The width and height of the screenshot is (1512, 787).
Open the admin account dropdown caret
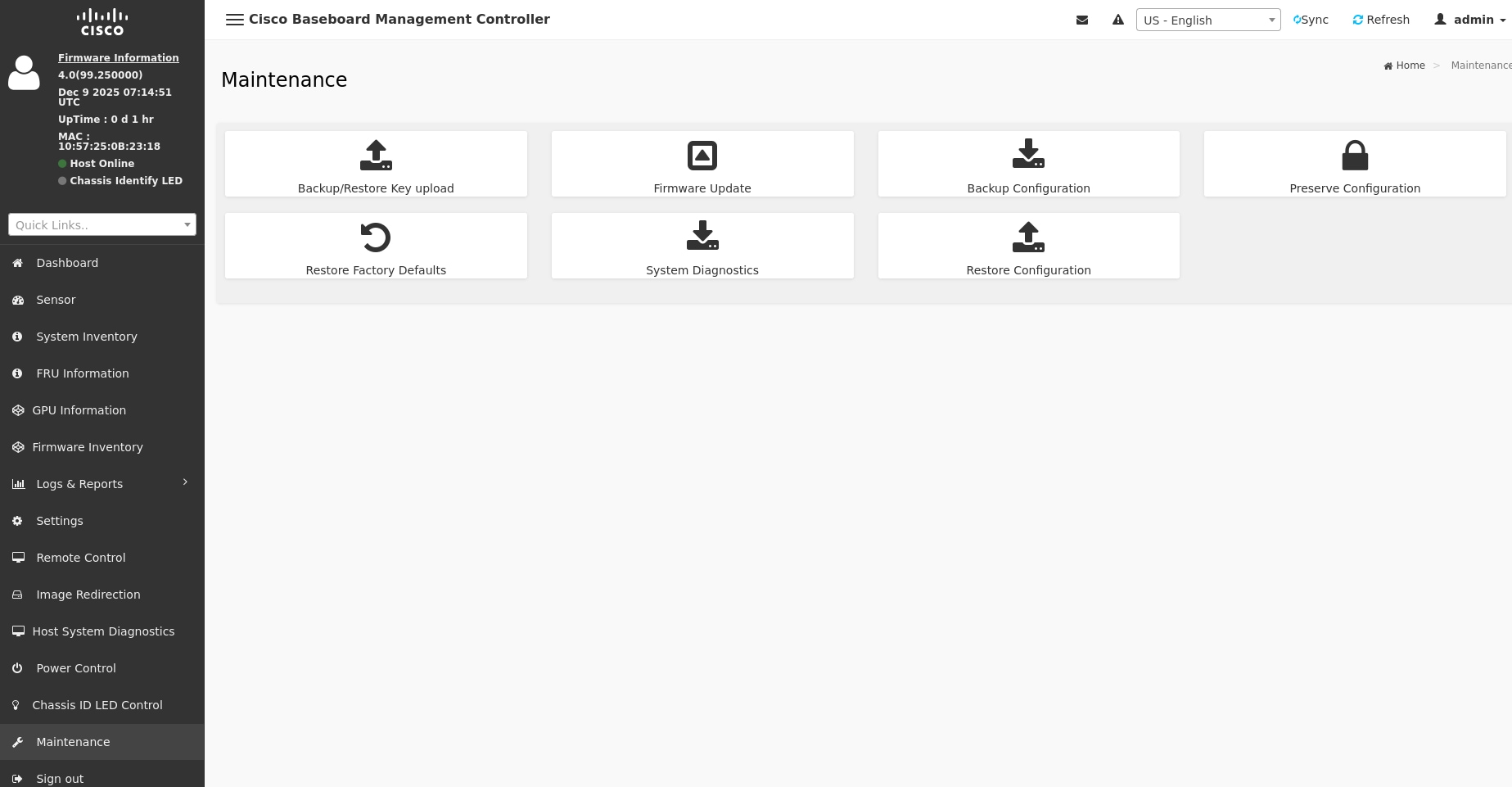pyautogui.click(x=1503, y=20)
